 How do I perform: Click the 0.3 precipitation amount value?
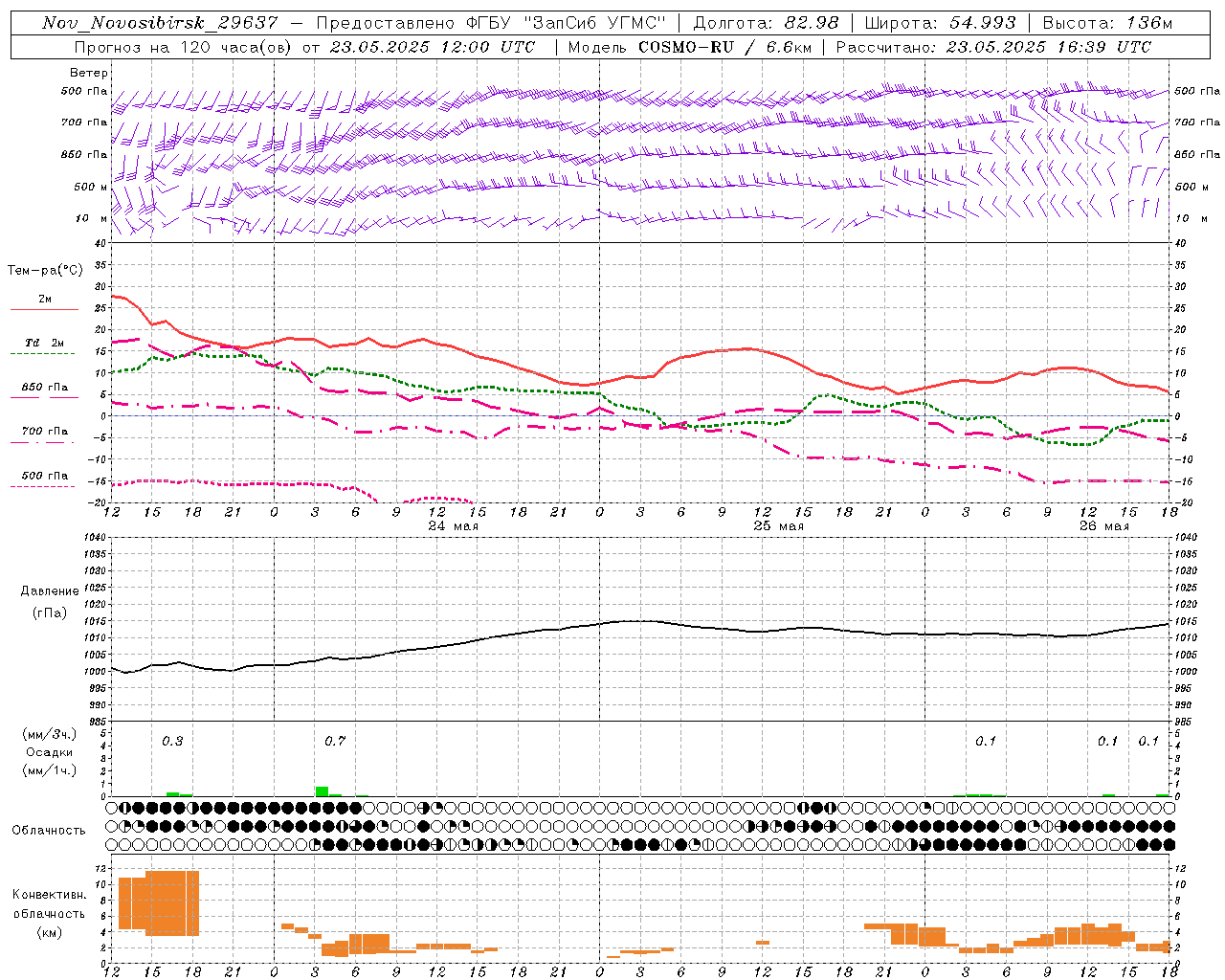(x=172, y=741)
